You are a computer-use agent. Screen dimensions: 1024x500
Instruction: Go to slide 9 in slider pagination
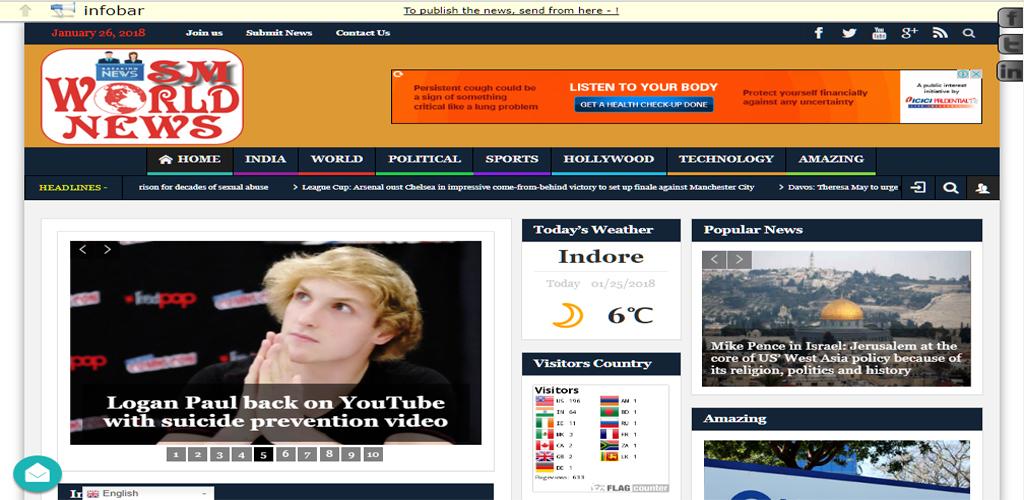point(351,454)
